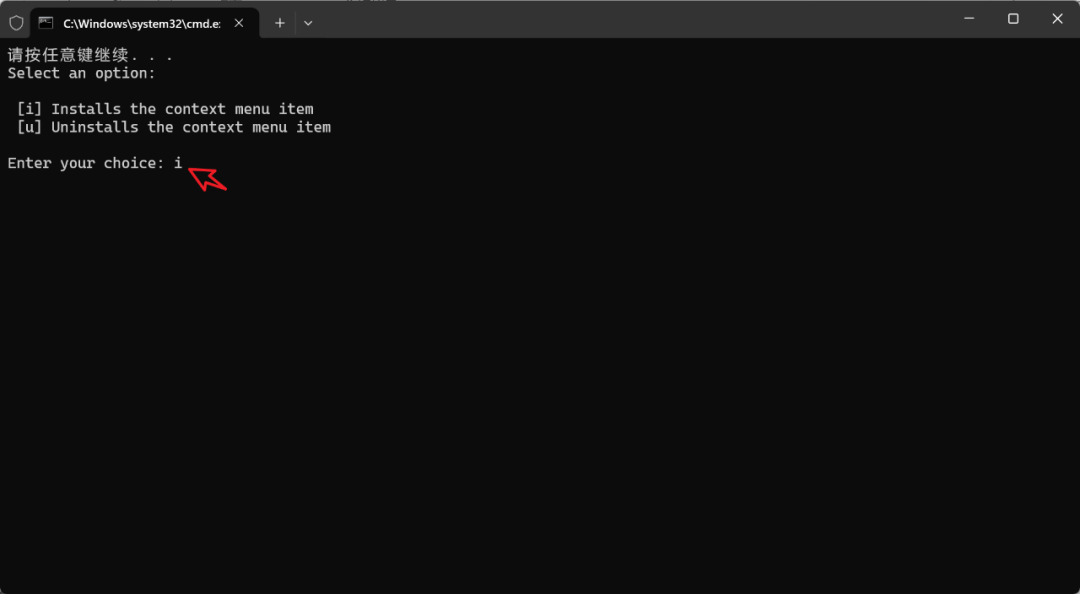Maximize the terminal window
Screen dimensions: 1080x594
[1013, 19]
